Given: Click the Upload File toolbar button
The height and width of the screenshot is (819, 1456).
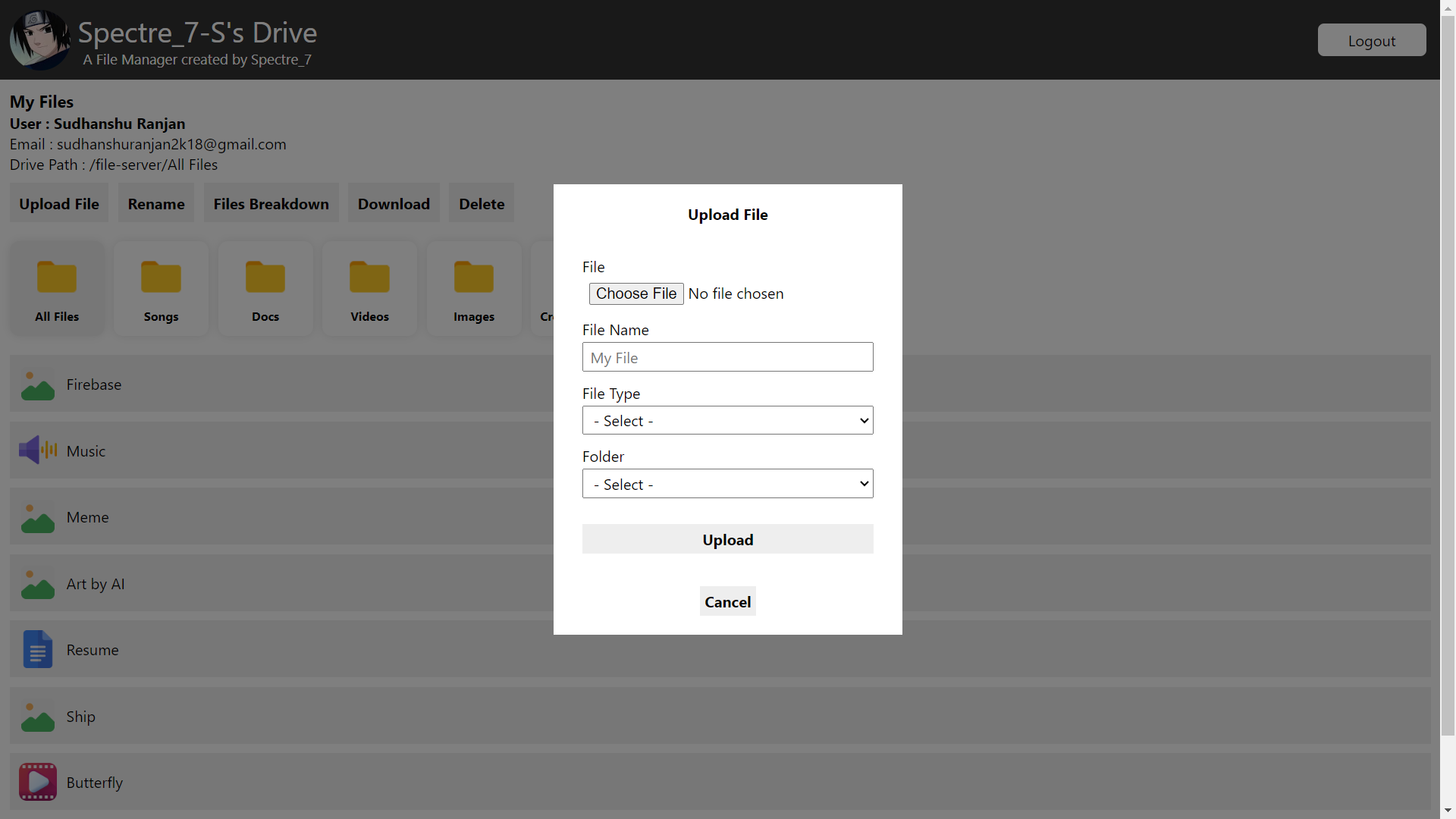Looking at the screenshot, I should point(59,203).
